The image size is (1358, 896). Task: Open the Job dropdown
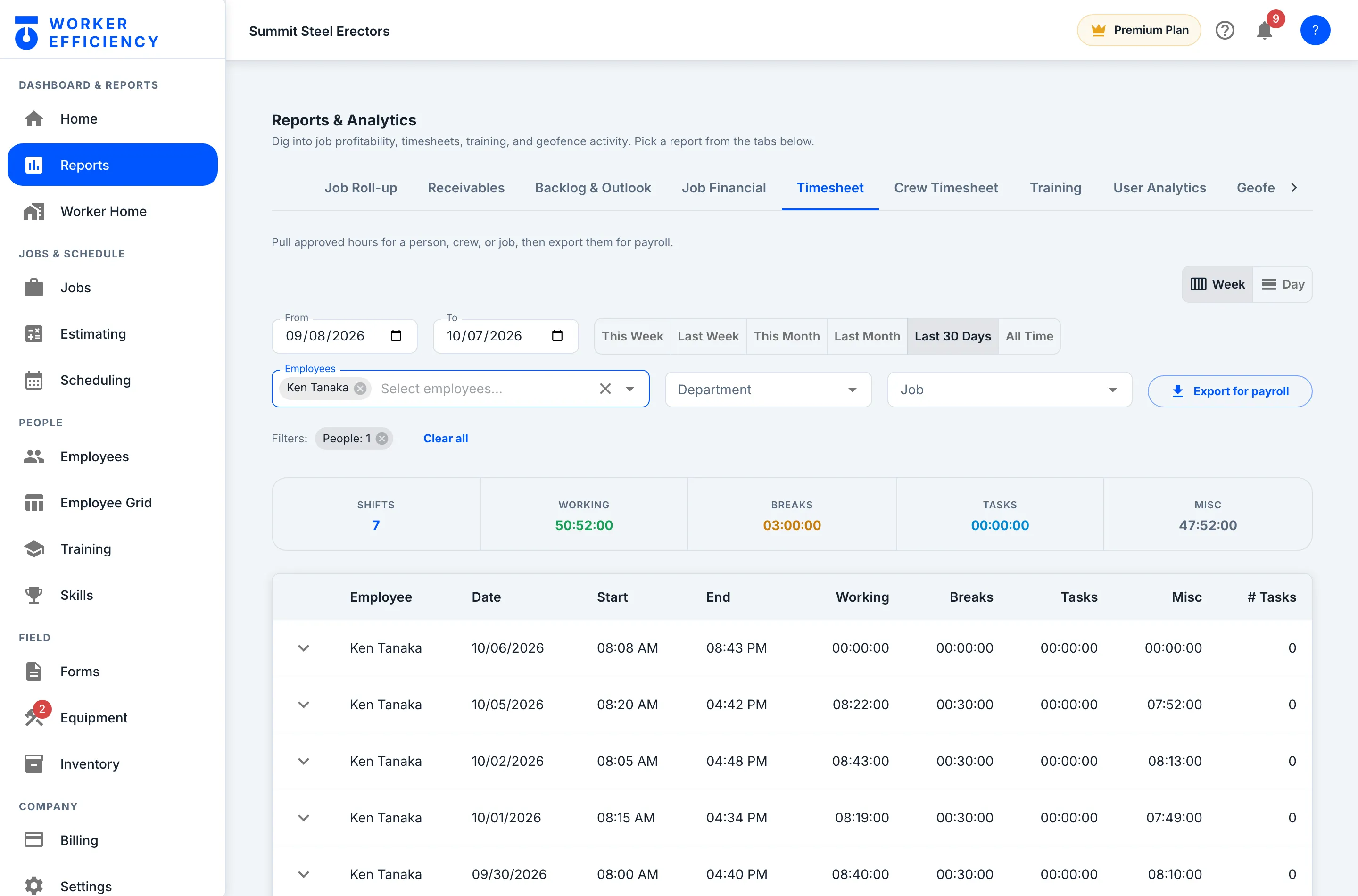click(1009, 390)
